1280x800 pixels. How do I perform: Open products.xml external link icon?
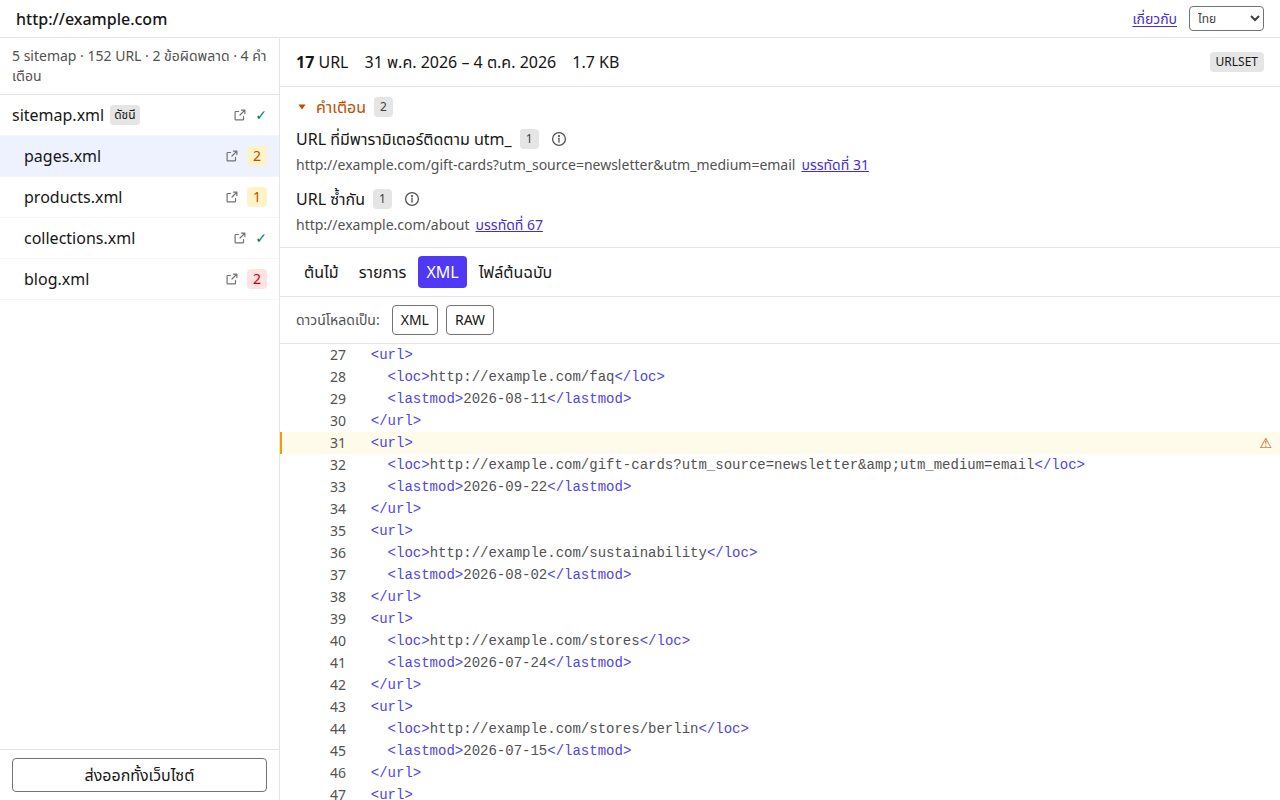point(232,197)
